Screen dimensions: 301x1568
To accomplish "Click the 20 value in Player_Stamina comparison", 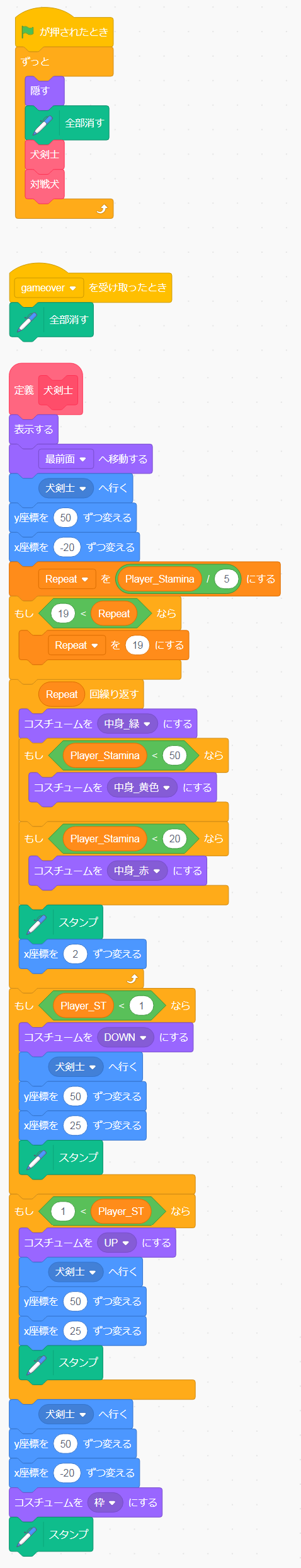I will coord(174,839).
